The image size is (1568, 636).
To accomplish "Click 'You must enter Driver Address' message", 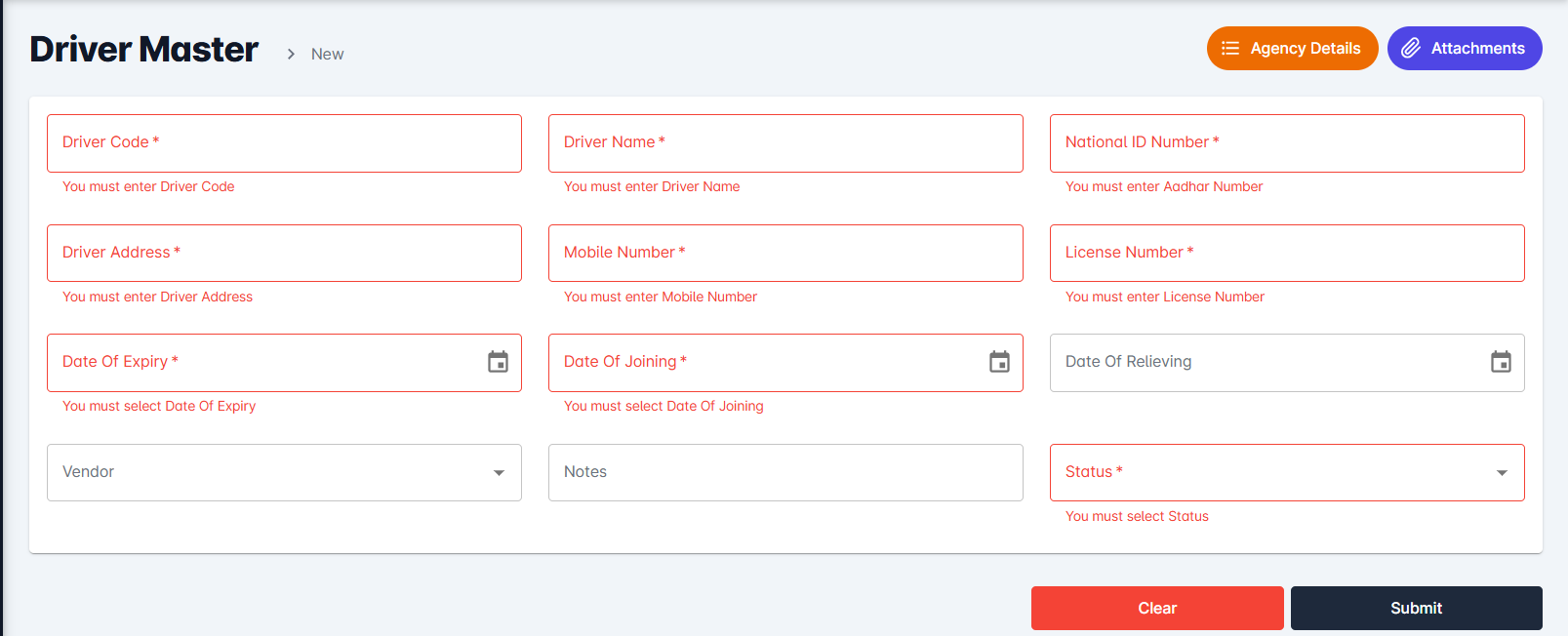I will tap(157, 297).
